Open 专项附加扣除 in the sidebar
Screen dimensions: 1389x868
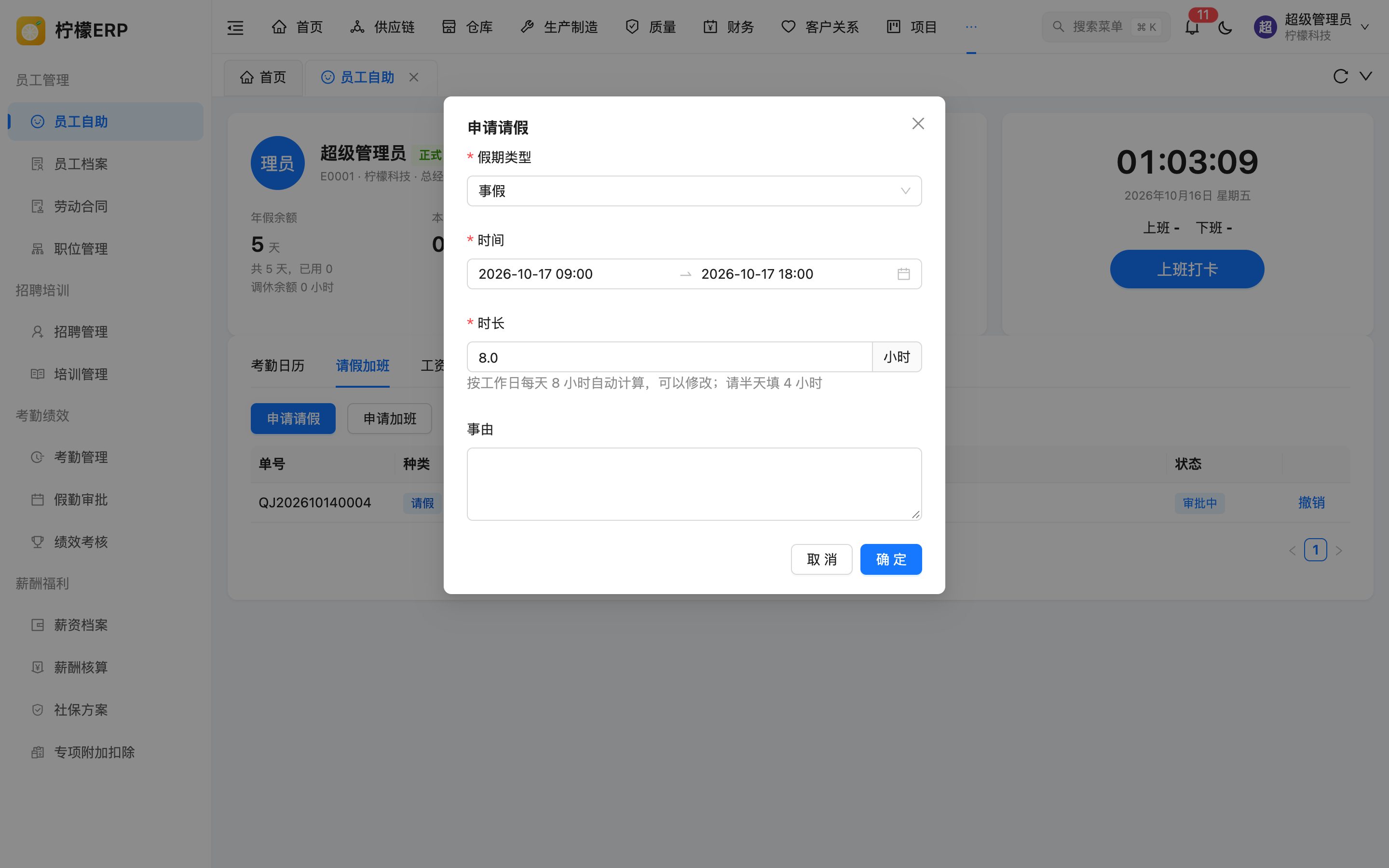pyautogui.click(x=106, y=753)
